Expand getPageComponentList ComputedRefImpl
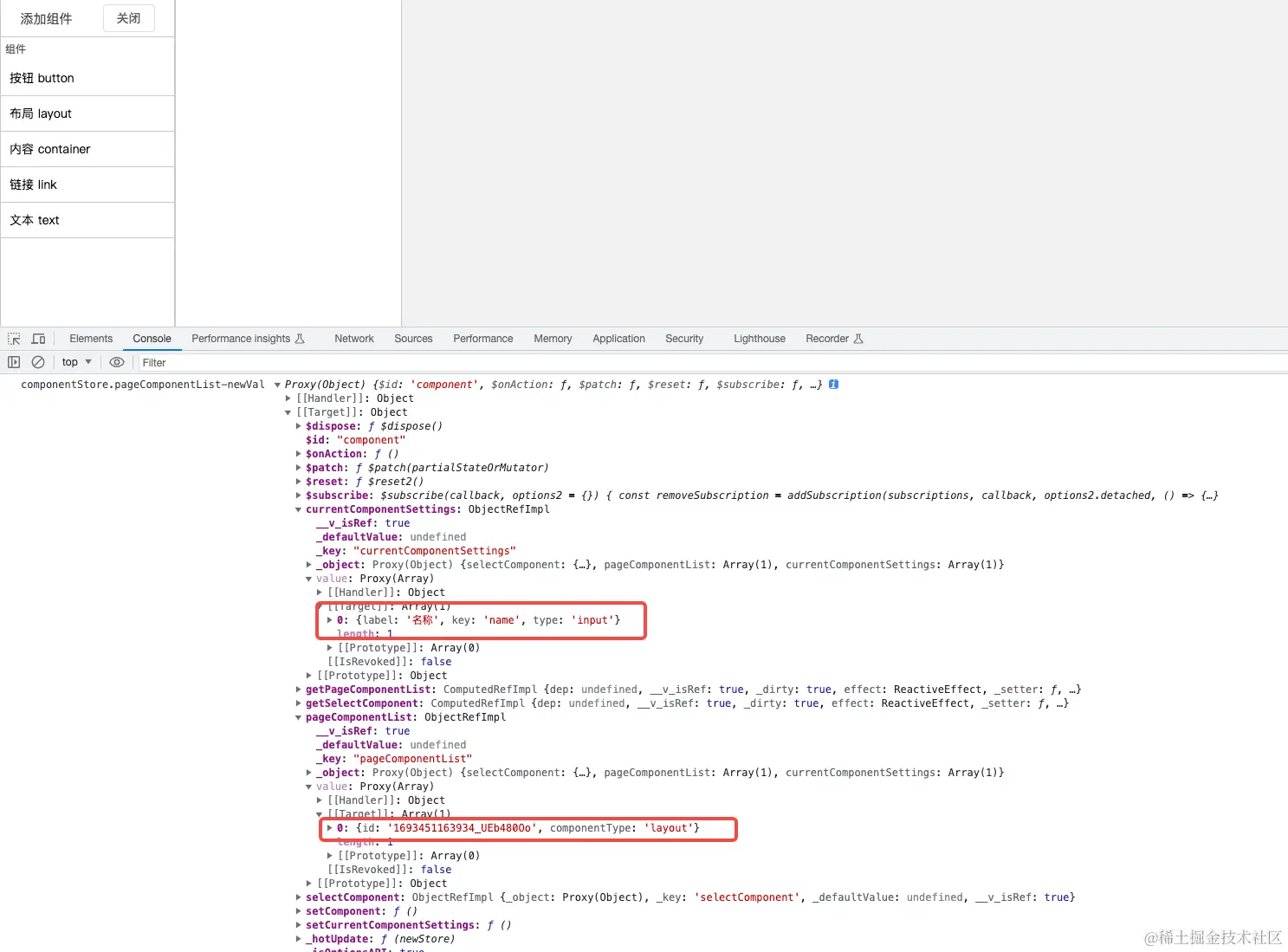Screen dimensions: 1288x952 click(x=299, y=690)
